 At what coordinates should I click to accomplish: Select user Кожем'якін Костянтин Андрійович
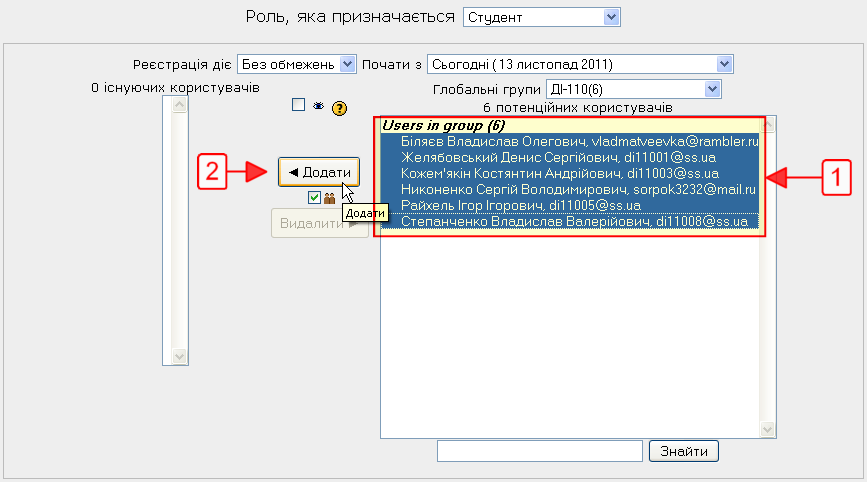[x=570, y=174]
